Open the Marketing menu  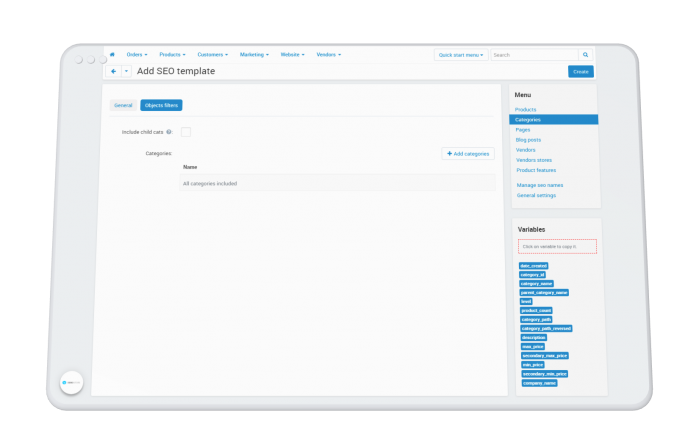click(x=254, y=54)
